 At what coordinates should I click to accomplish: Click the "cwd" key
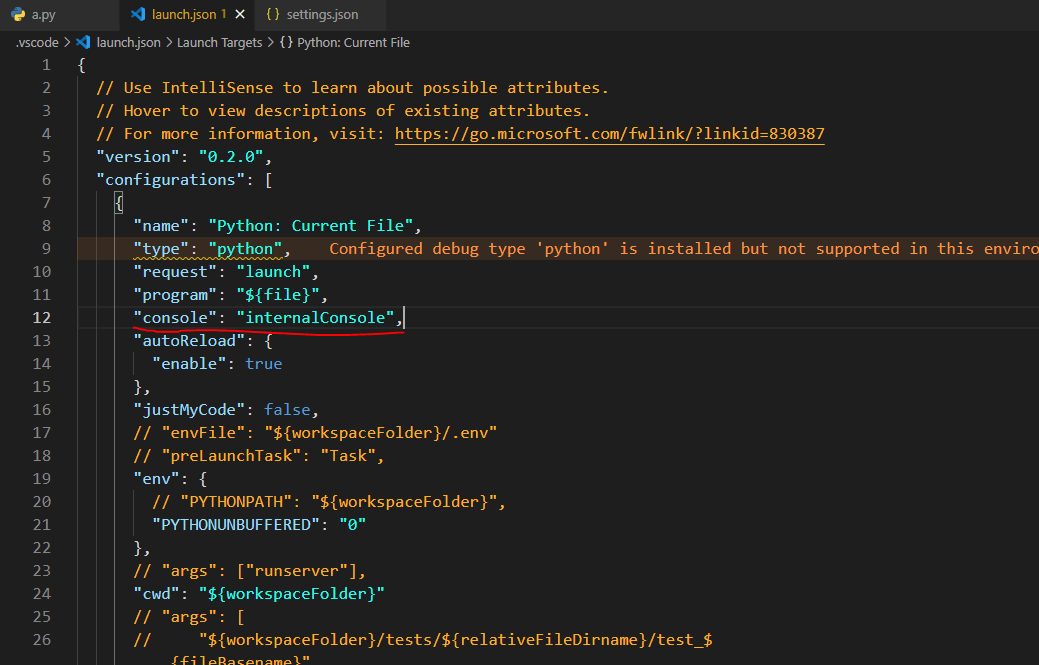pyautogui.click(x=156, y=593)
